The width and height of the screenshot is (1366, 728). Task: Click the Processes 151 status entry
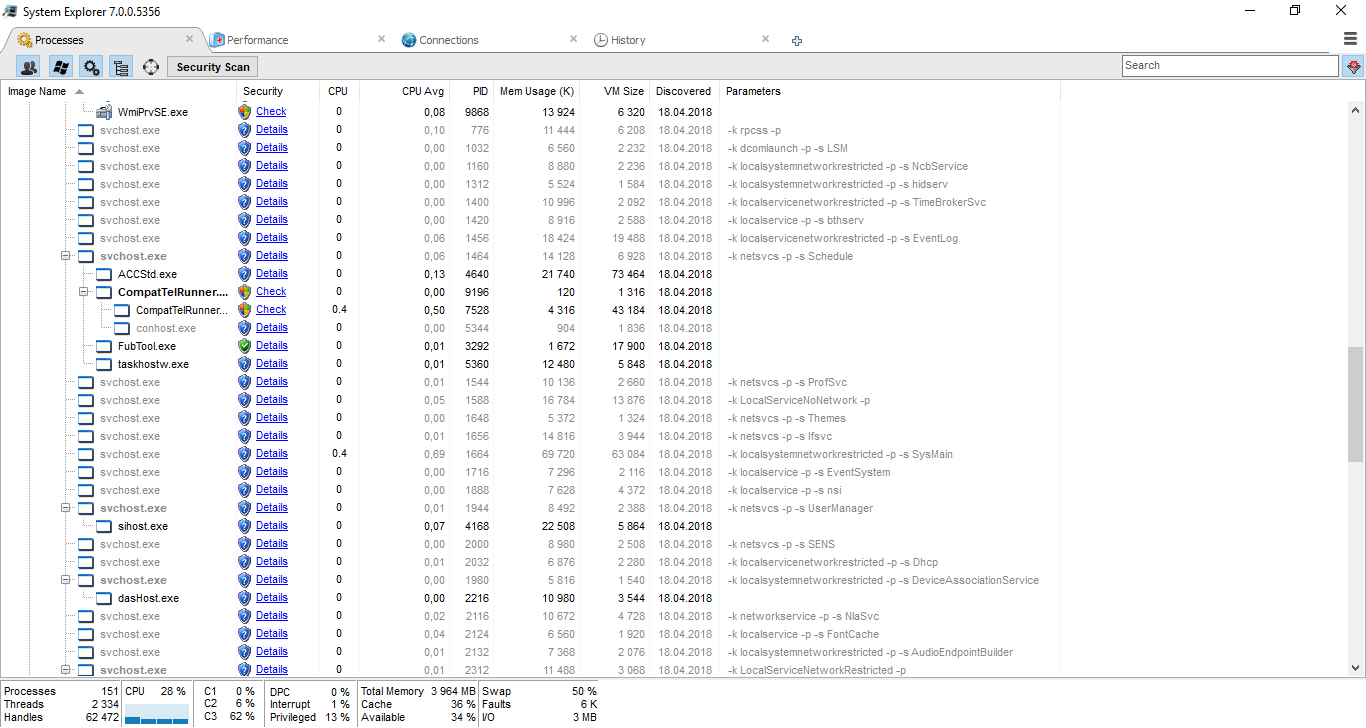61,691
